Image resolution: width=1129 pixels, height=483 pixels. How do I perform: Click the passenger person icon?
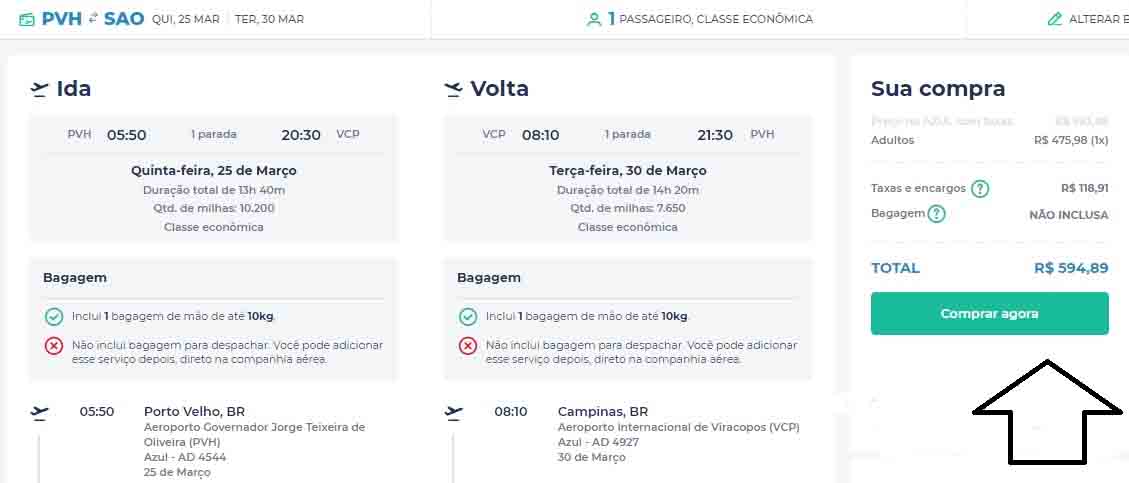(x=594, y=19)
